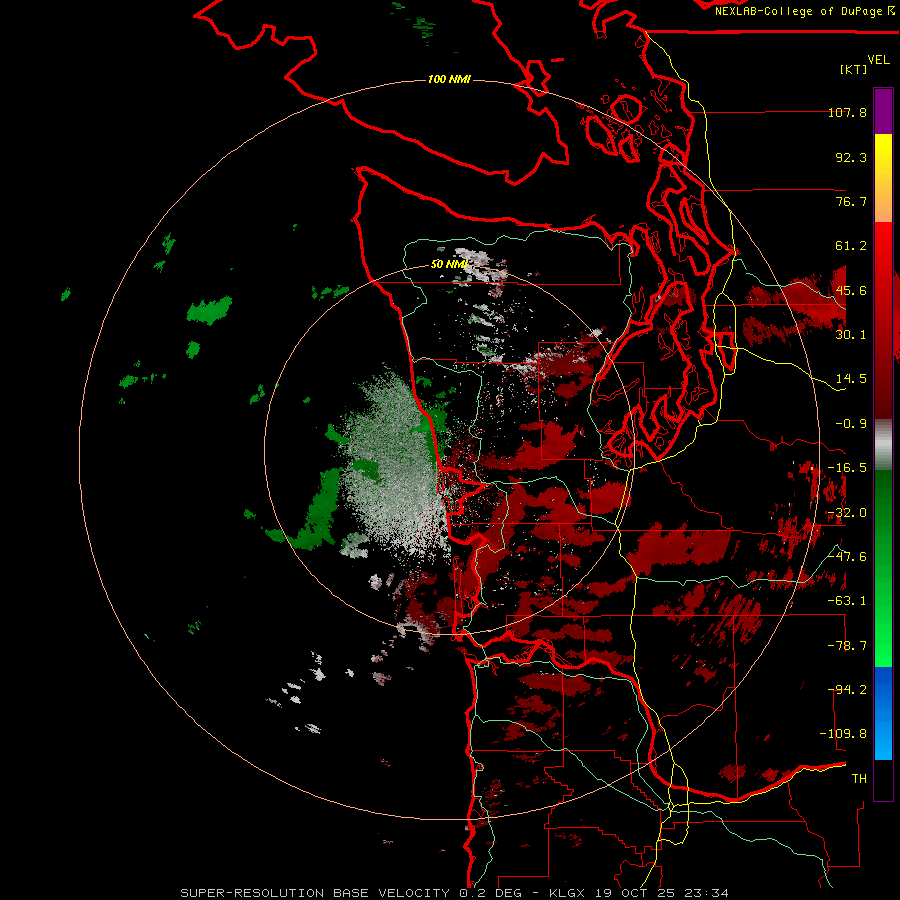Click the "23:34" timestamp text
The image size is (900, 900).
(707, 893)
